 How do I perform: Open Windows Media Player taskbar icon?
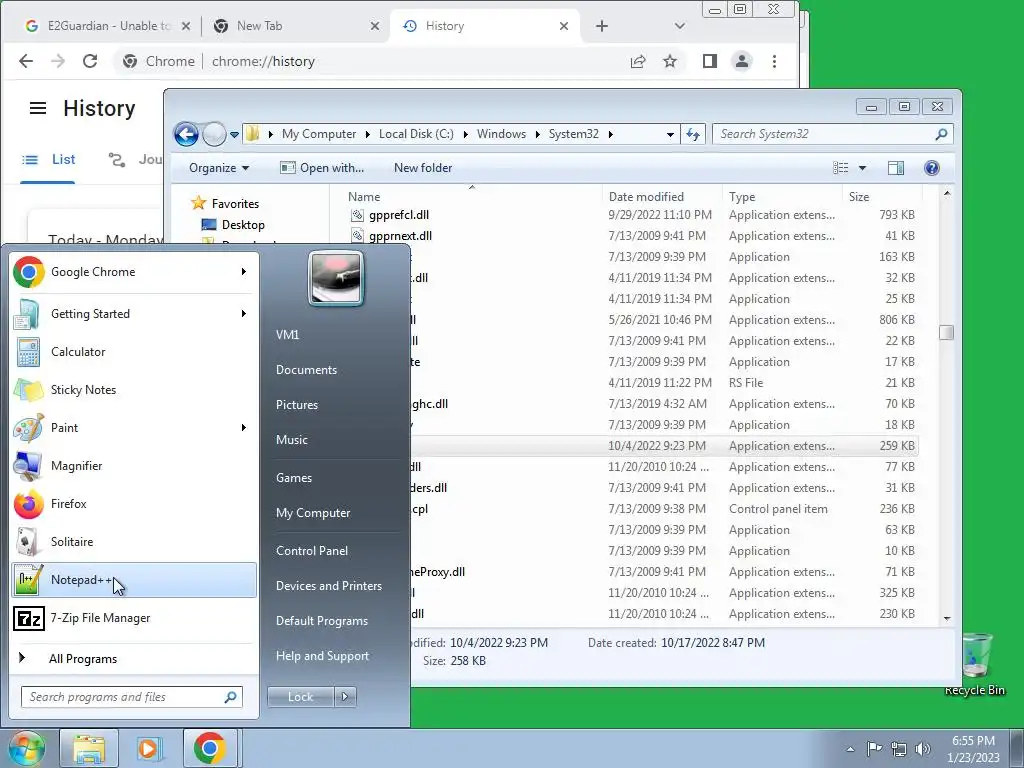click(x=149, y=748)
